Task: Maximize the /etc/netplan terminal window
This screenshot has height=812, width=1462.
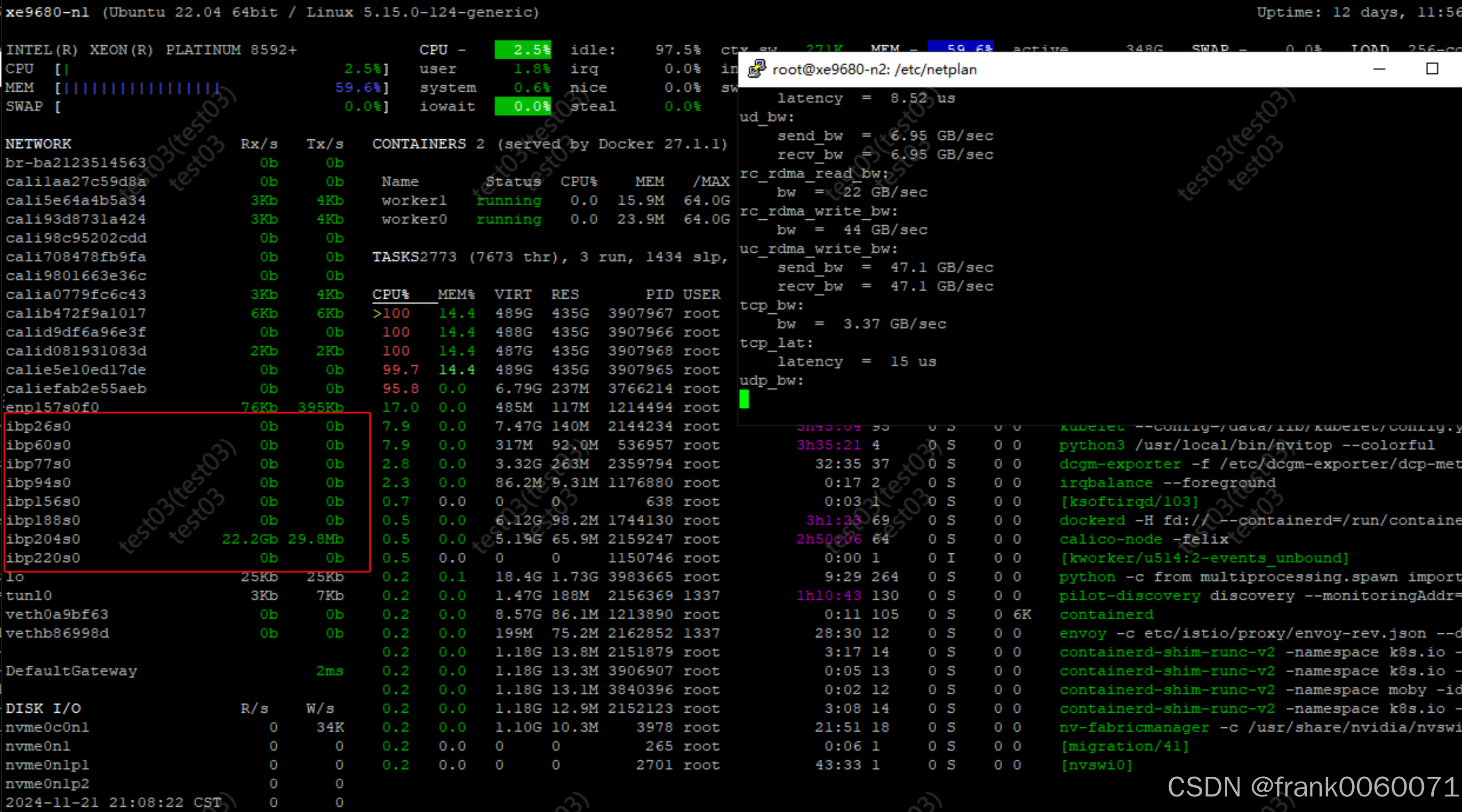Action: click(x=1432, y=69)
